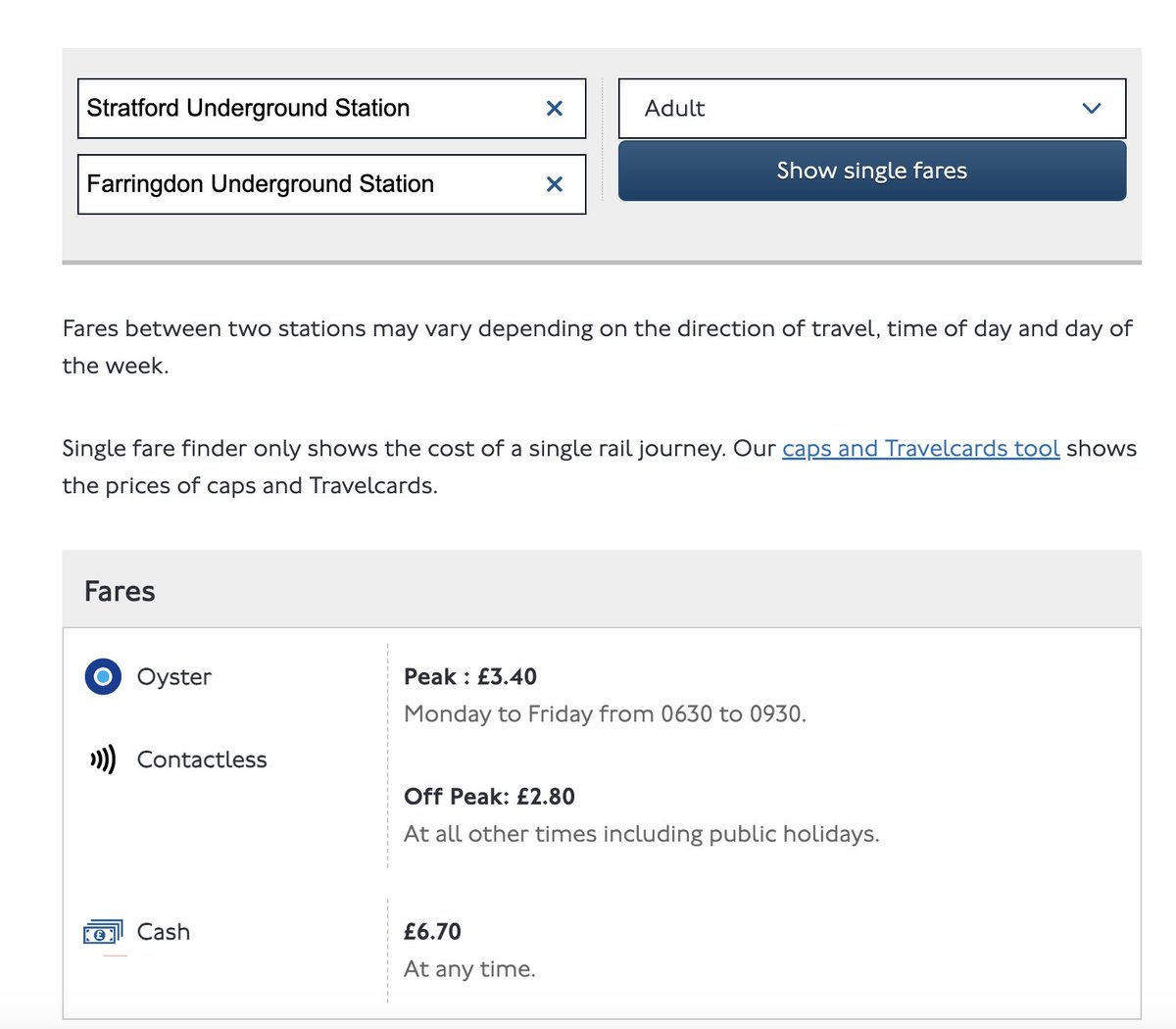This screenshot has height=1029, width=1176.
Task: Click the Contactless label
Action: coord(202,759)
